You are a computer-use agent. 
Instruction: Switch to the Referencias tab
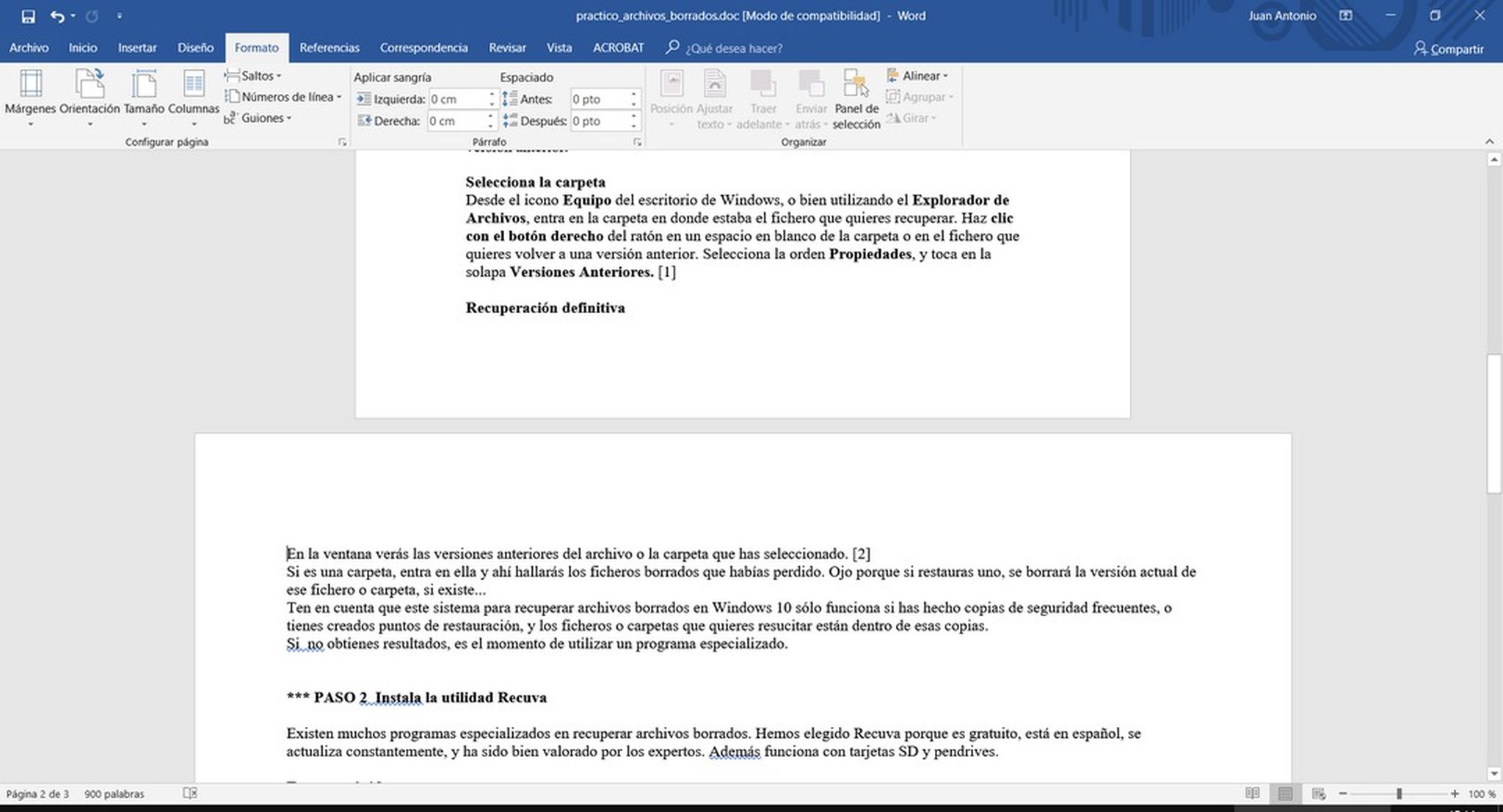pyautogui.click(x=330, y=48)
